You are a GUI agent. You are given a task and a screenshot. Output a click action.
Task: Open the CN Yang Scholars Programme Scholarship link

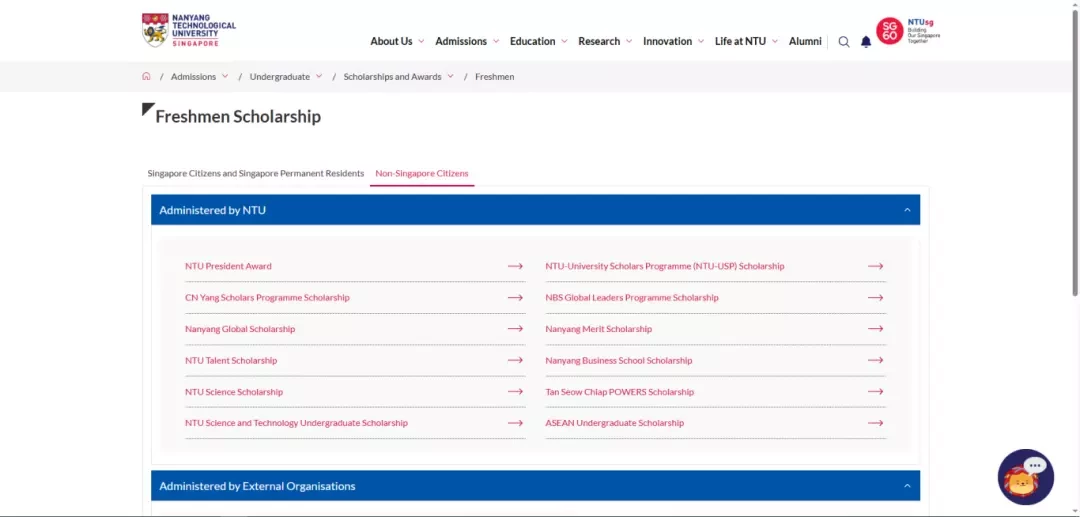click(267, 297)
